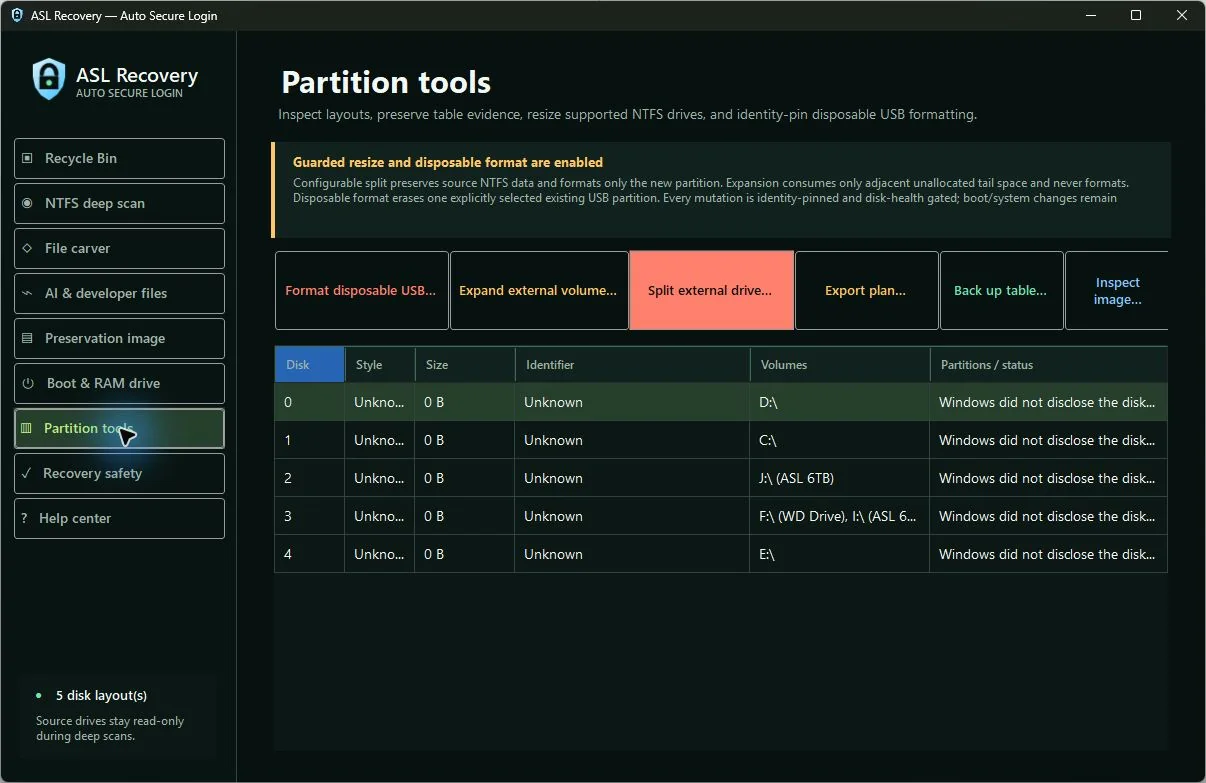Click Format disposable USB button
Viewport: 1206px width, 783px height.
pyautogui.click(x=362, y=290)
